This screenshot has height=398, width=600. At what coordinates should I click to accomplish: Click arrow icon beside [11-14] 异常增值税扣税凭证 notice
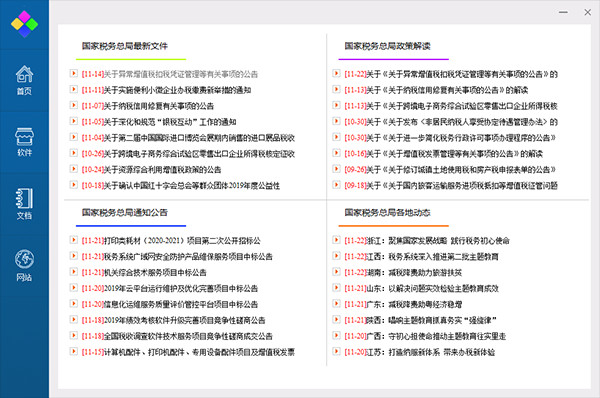pos(73,73)
